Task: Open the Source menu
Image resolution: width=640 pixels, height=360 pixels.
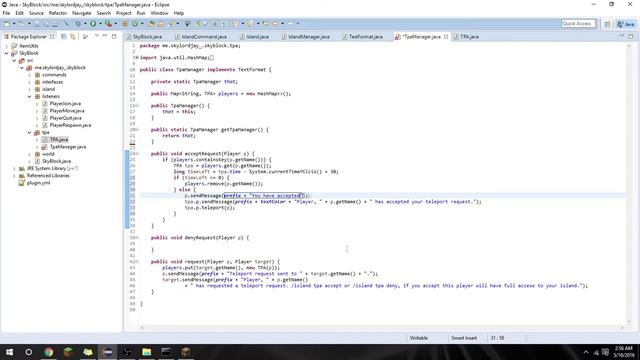Action: (x=36, y=13)
